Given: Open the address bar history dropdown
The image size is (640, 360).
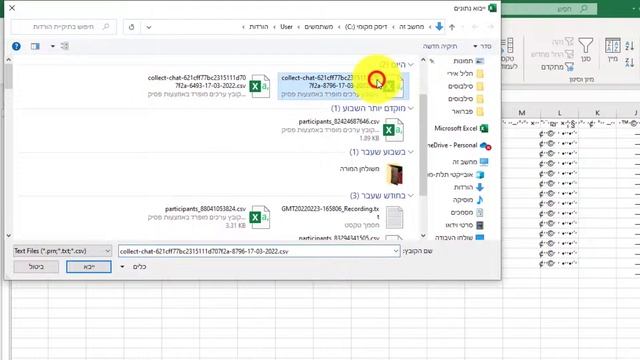Looking at the screenshot, I should coord(149,27).
